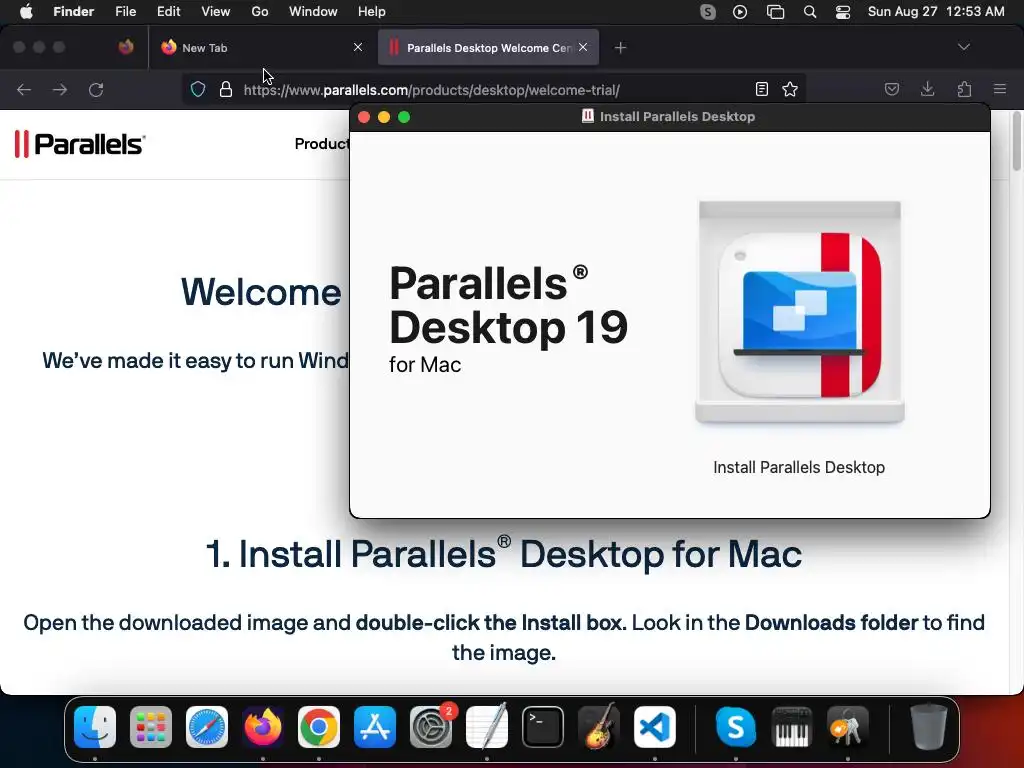Open the Firefox extensions menu
The image size is (1024, 768).
tap(964, 89)
